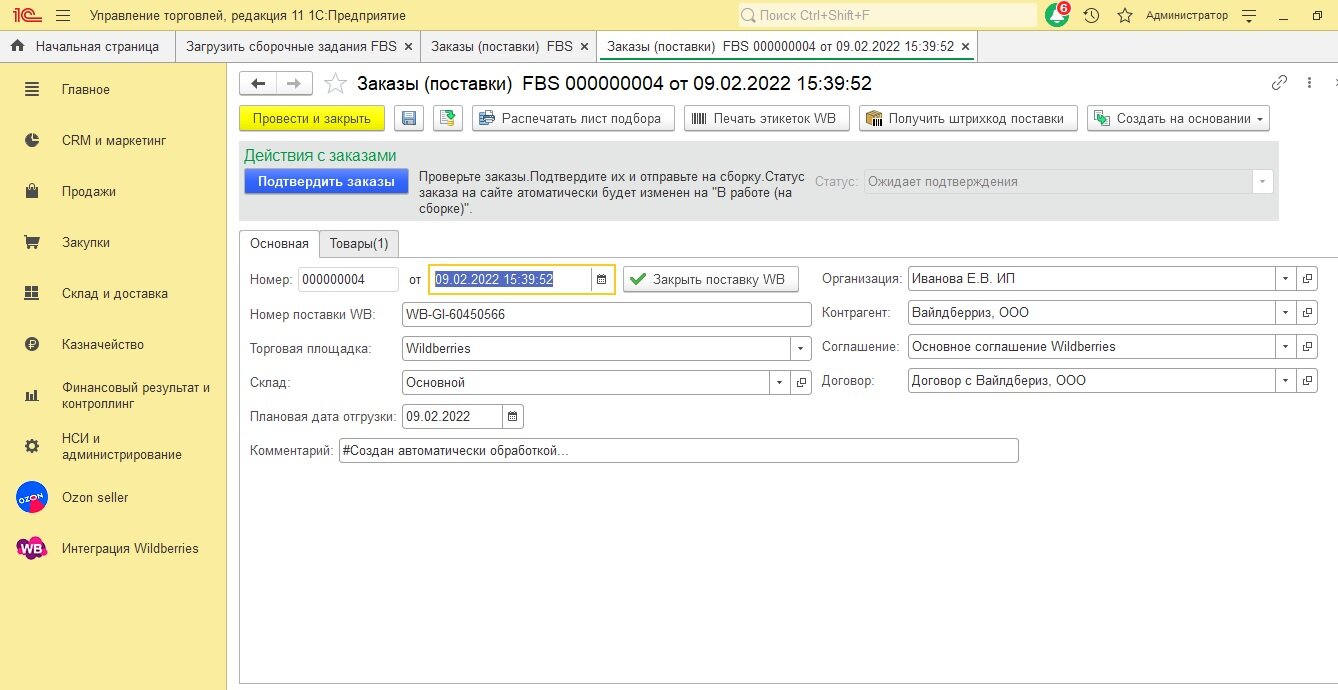1338x690 pixels.
Task: Expand Контрагент dropdown arrow
Action: (x=1285, y=313)
